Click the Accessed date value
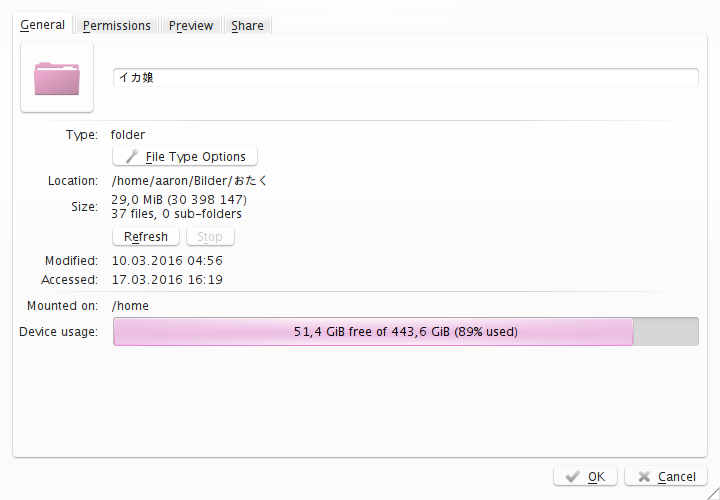This screenshot has height=500, width=720. (167, 279)
